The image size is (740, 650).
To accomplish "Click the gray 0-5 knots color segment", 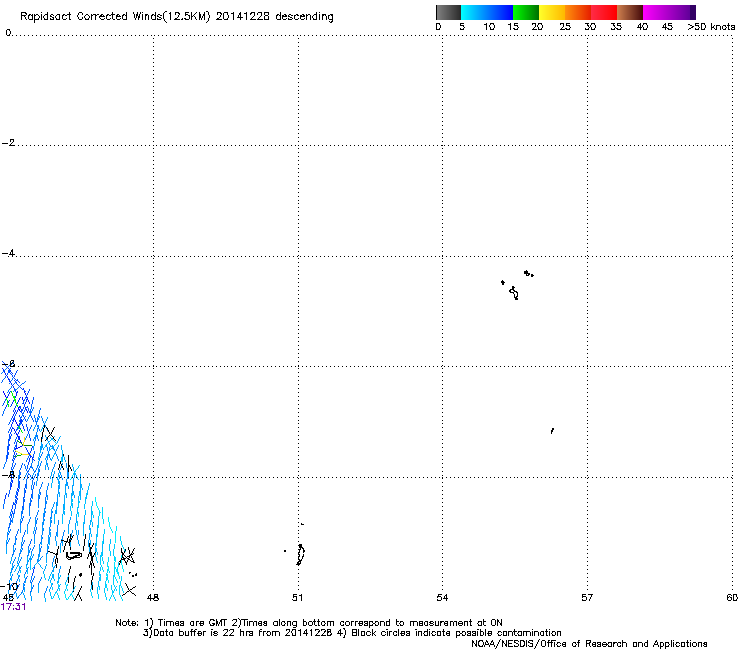I will click(x=448, y=12).
